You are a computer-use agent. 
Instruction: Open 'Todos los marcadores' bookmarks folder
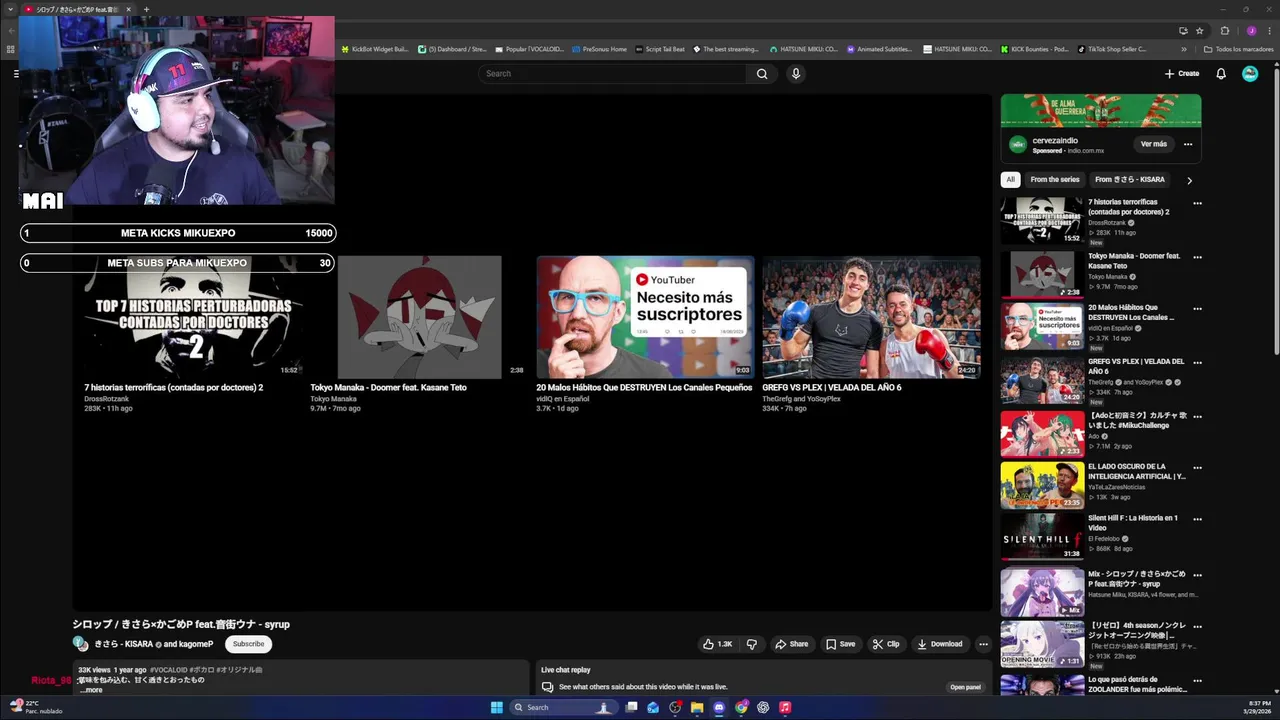click(1238, 49)
